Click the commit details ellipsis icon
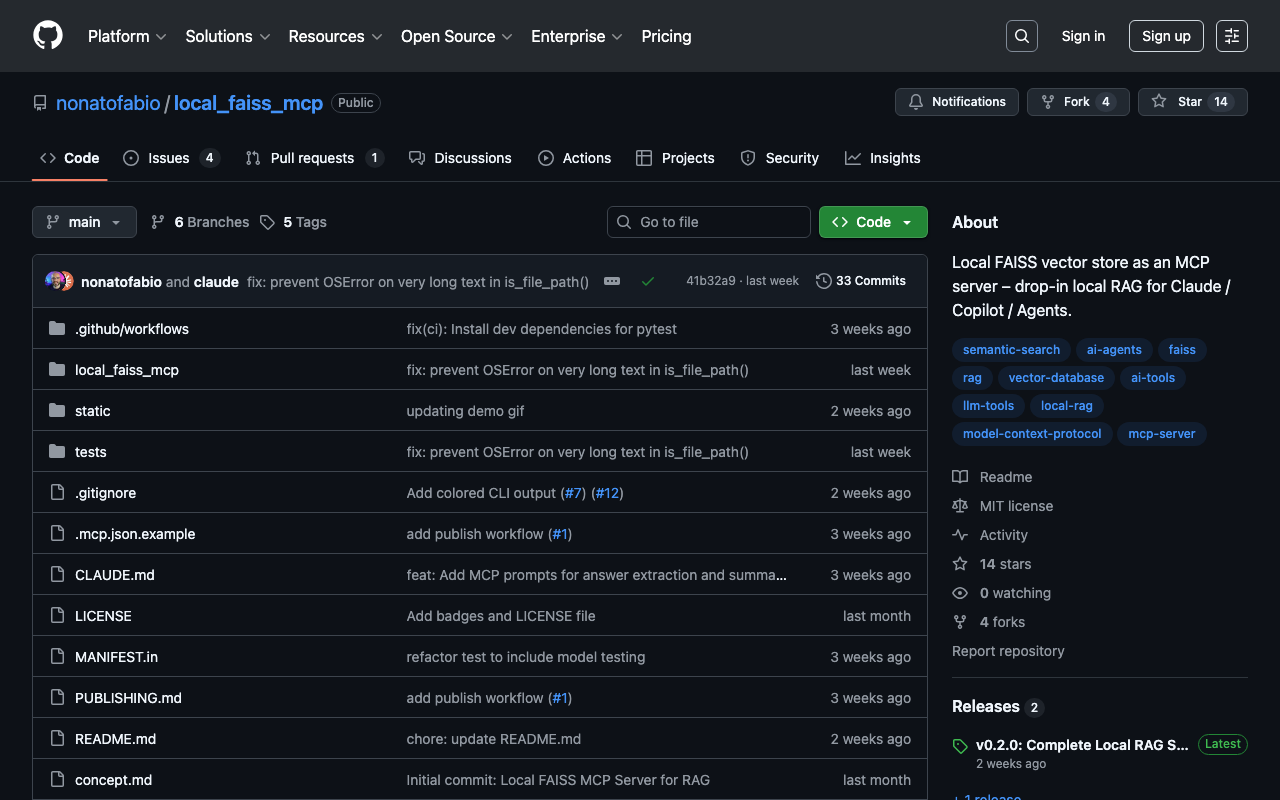This screenshot has height=800, width=1280. pyautogui.click(x=612, y=282)
